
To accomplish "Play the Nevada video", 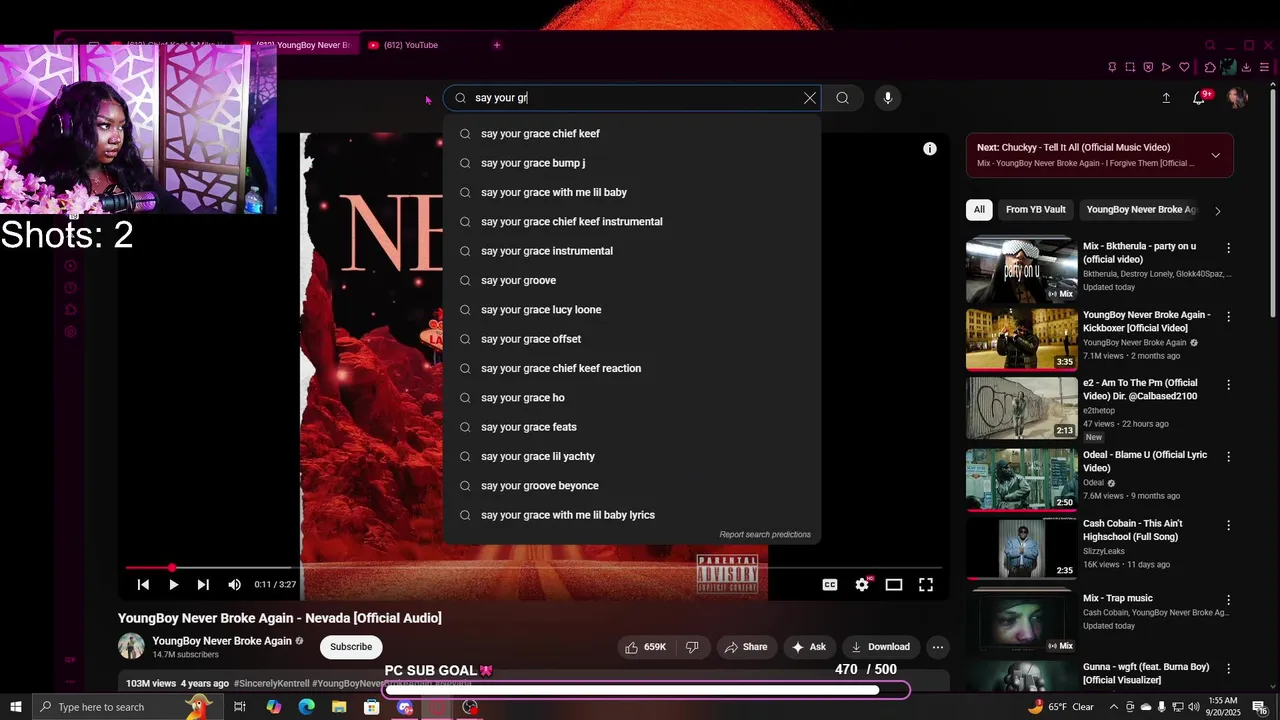I will pyautogui.click(x=173, y=585).
